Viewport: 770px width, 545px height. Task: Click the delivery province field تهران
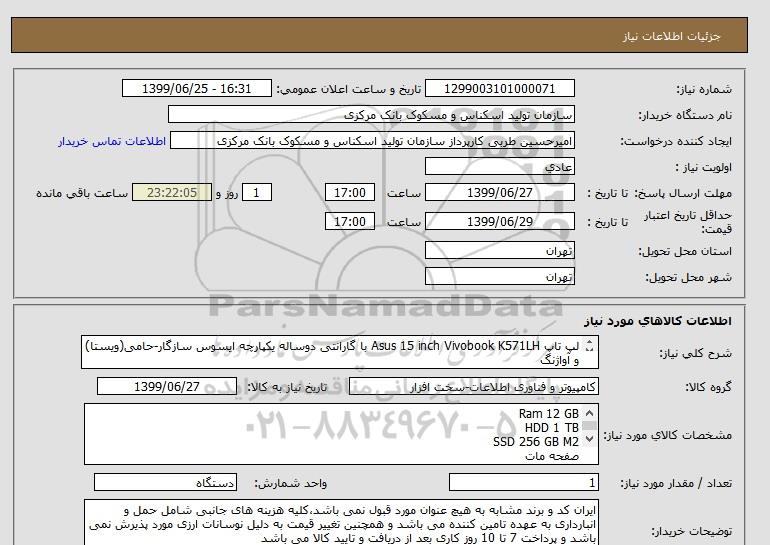click(499, 251)
